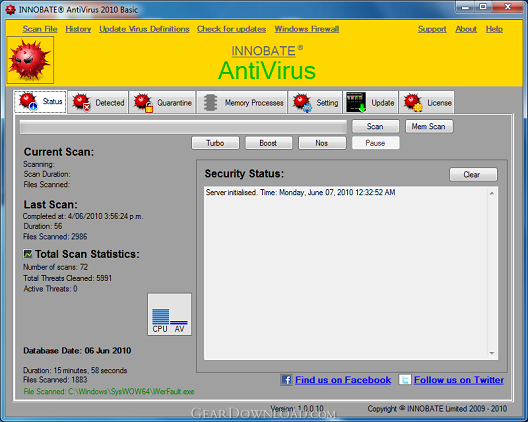Click the Total Scan Statistics chart icon

tap(28, 254)
